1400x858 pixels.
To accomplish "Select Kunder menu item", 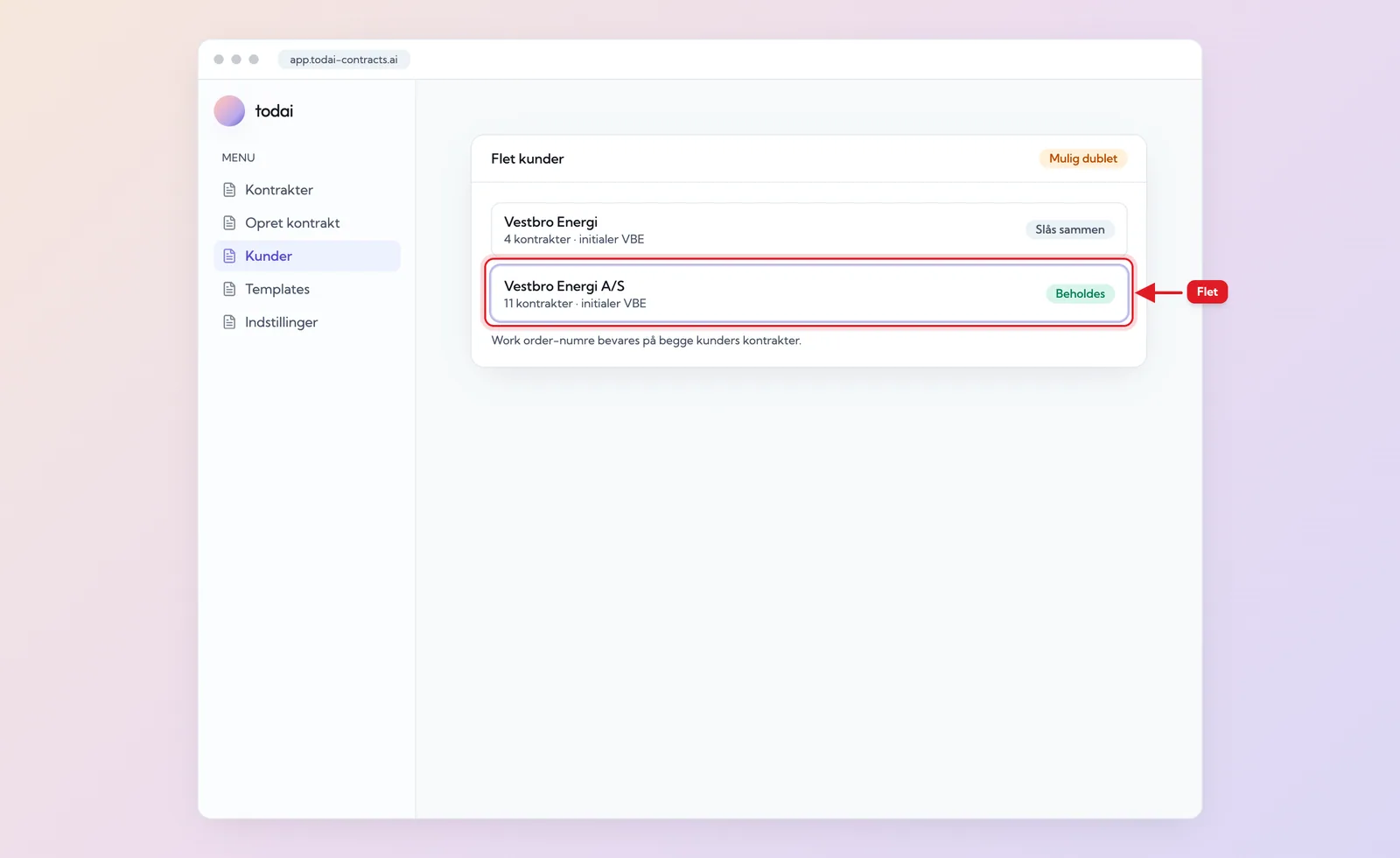I will point(307,257).
